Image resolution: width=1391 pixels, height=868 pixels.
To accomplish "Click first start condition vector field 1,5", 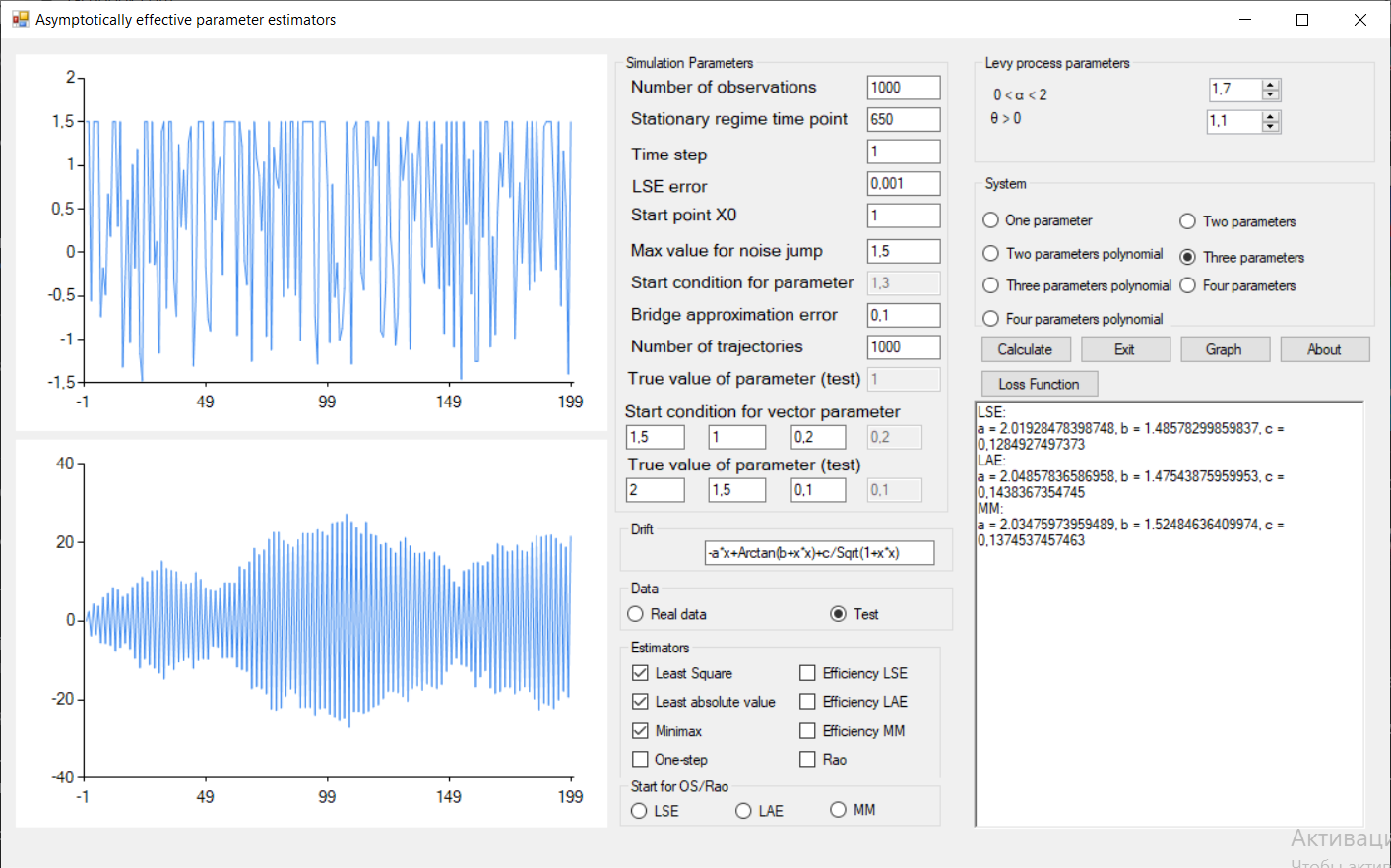I will (x=656, y=437).
